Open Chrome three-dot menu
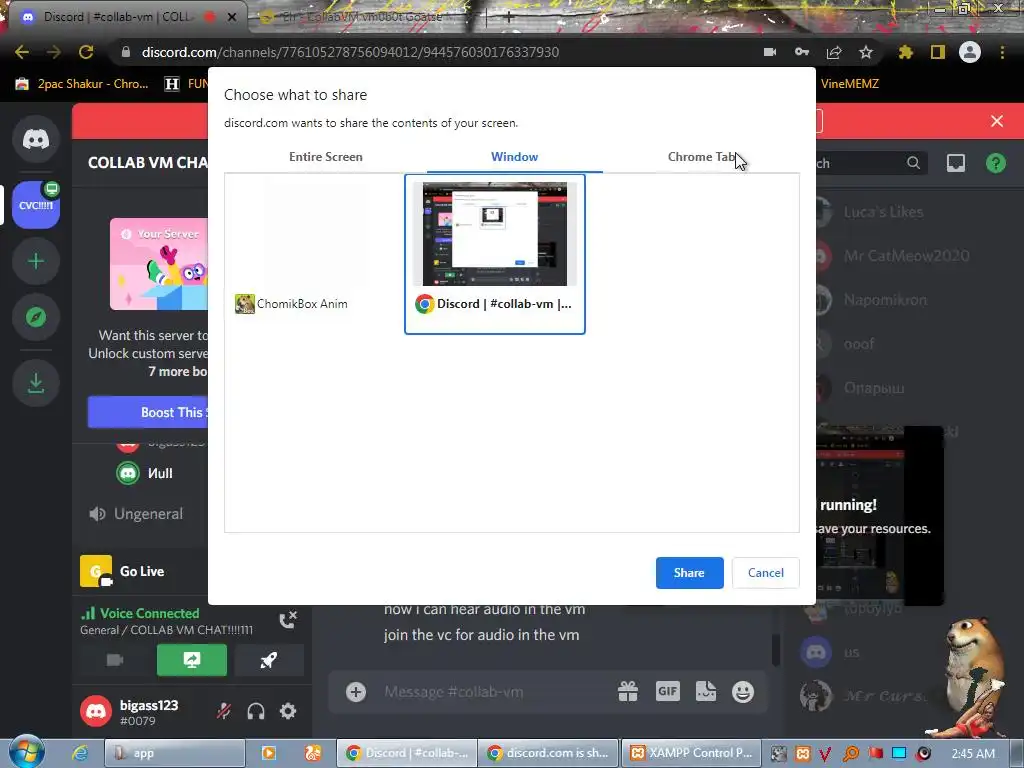Screen dimensions: 1024x768 point(1002,52)
